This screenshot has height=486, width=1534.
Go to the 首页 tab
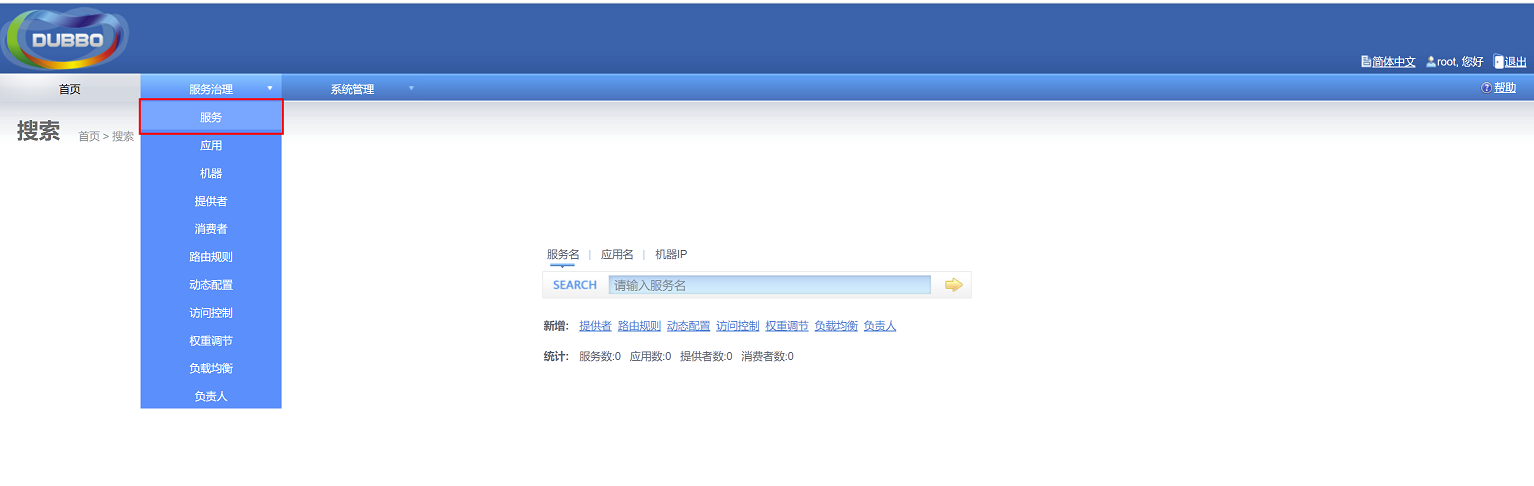(70, 89)
